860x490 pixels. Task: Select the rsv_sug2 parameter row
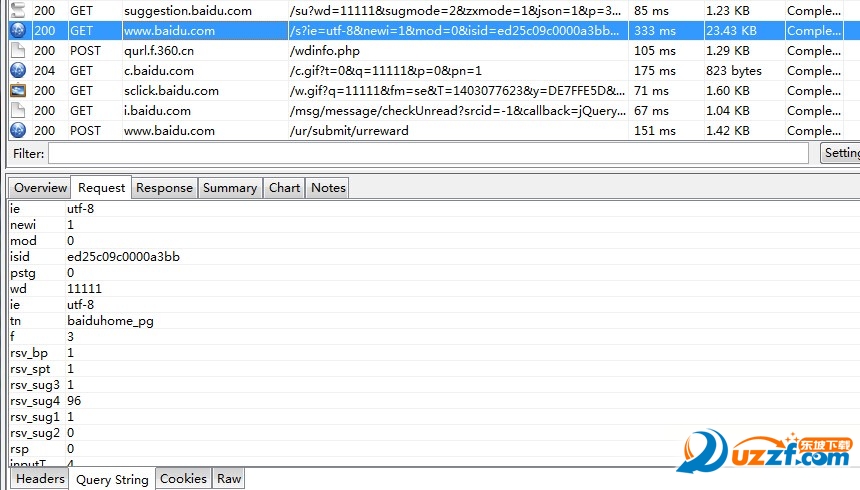tap(433, 433)
